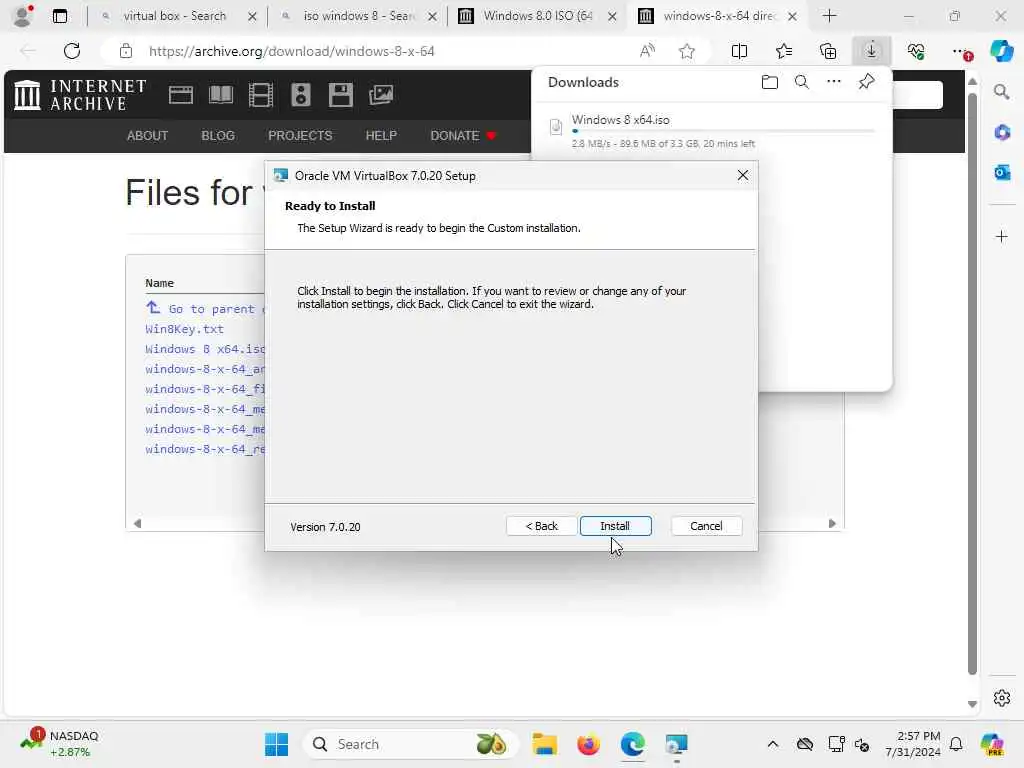The height and width of the screenshot is (768, 1024).
Task: Open File Explorer from taskbar
Action: (x=545, y=744)
